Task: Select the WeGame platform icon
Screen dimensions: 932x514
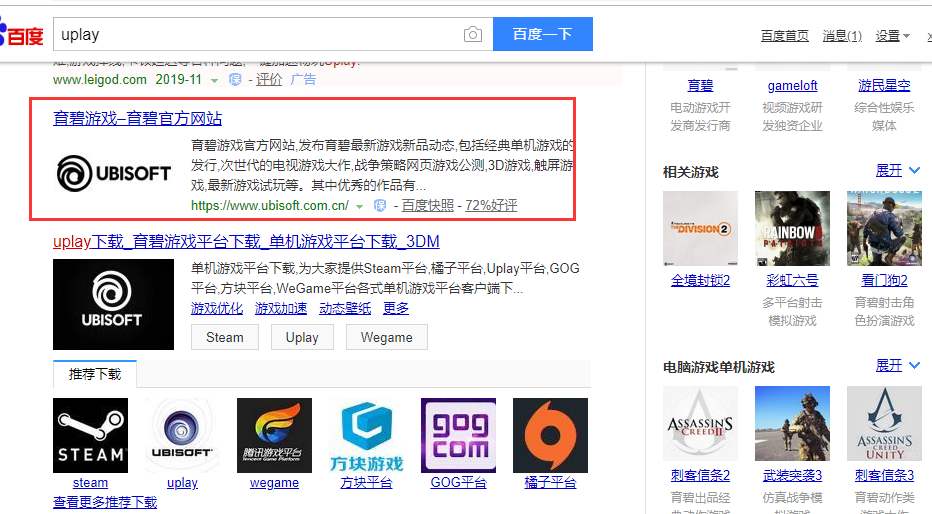Action: pos(274,435)
